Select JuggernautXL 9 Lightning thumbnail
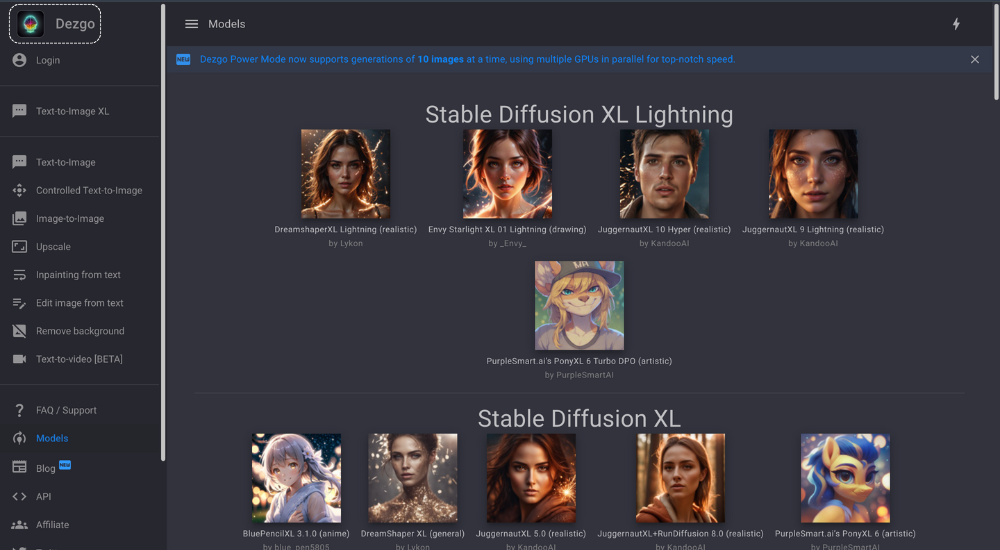Image resolution: width=1000 pixels, height=550 pixels. [813, 174]
